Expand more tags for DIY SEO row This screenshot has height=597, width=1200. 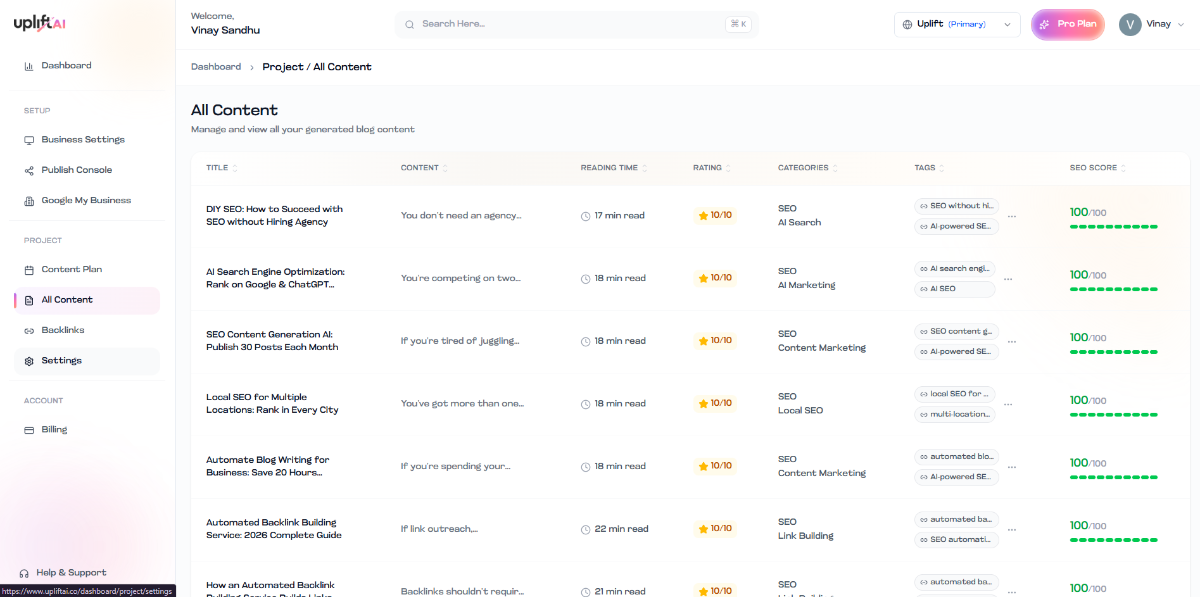pos(1011,216)
